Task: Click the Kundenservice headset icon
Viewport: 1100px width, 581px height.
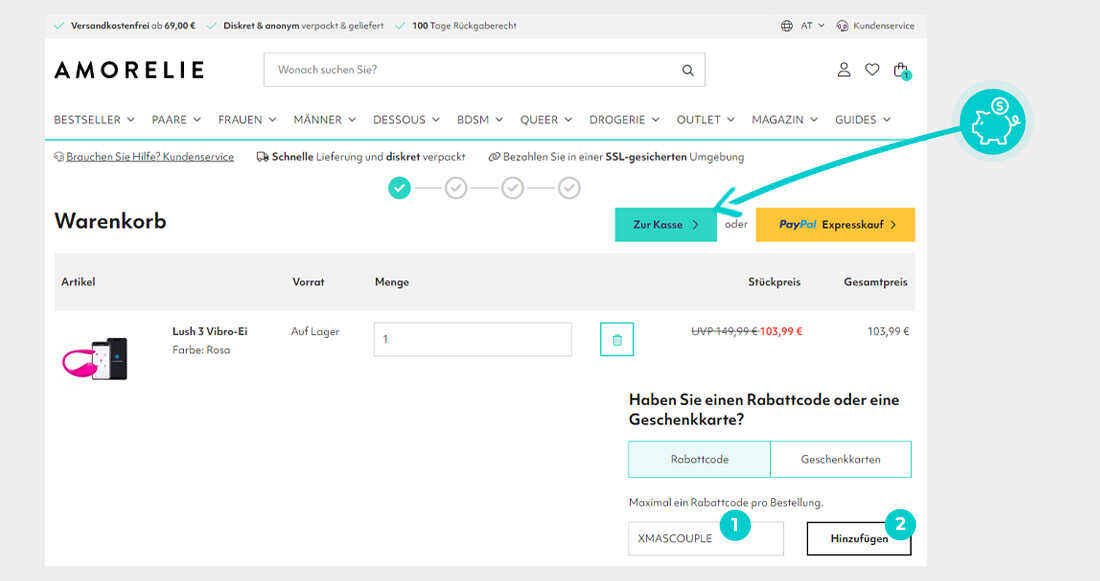Action: (842, 26)
